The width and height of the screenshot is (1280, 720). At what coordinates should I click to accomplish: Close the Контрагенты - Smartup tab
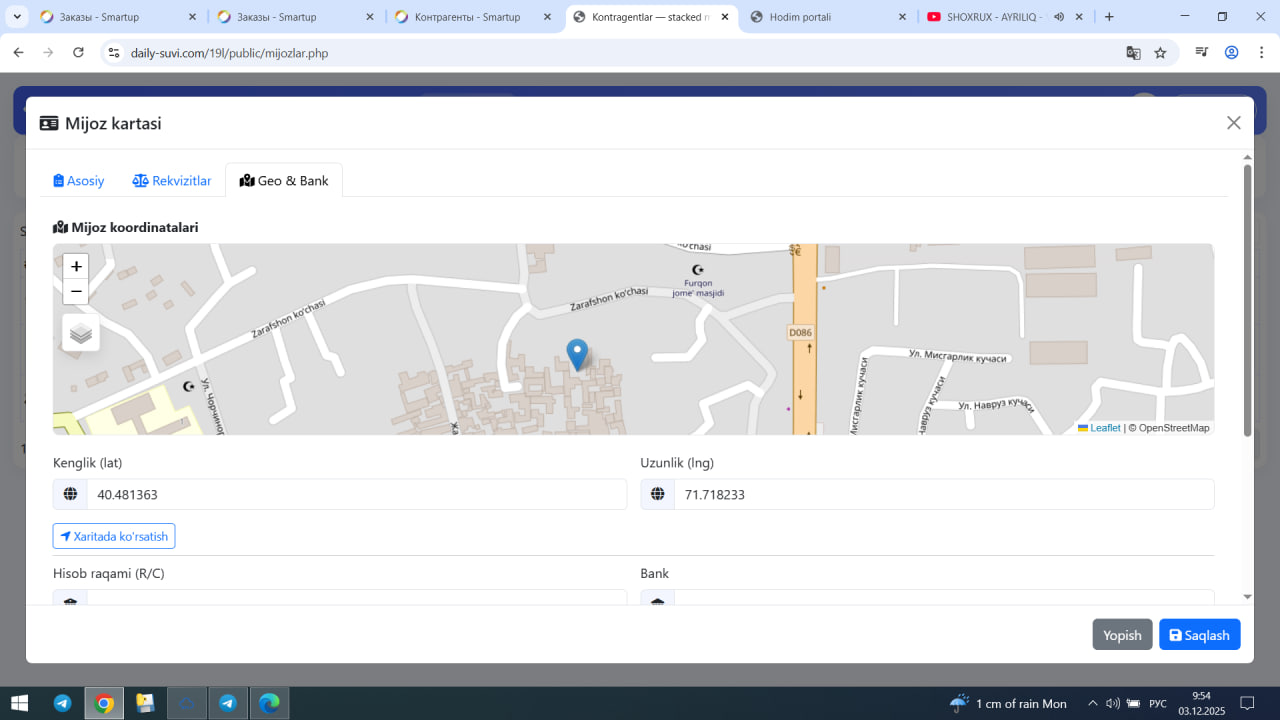tap(547, 17)
